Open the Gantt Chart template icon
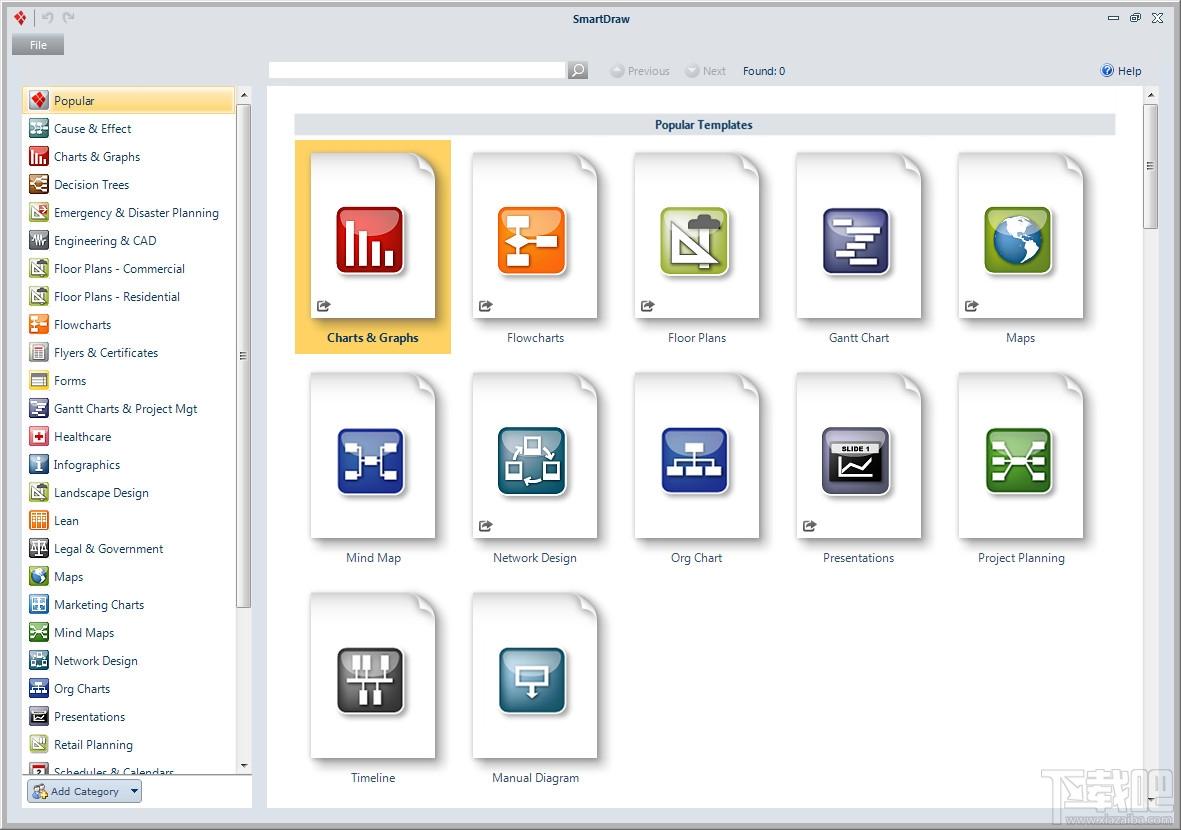 pos(856,240)
